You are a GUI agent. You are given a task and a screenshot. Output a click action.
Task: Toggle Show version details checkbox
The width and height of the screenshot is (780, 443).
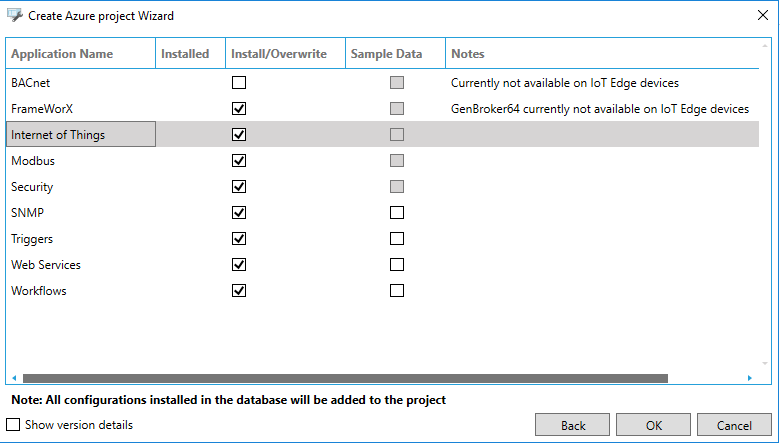coord(13,425)
